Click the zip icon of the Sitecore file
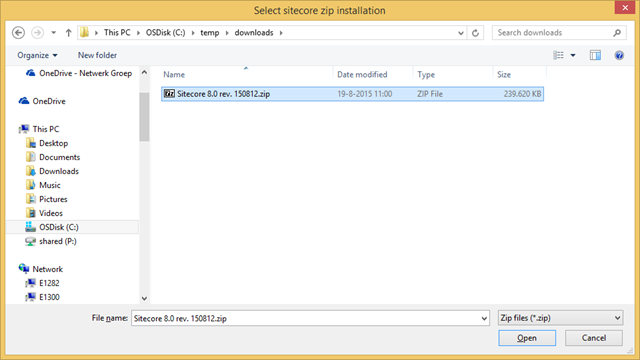This screenshot has height=360, width=640. pyautogui.click(x=169, y=93)
